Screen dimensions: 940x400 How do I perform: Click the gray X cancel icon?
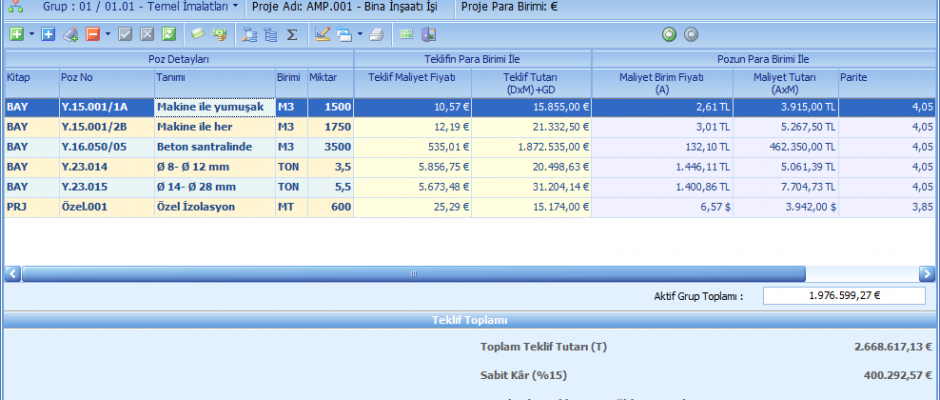click(x=147, y=34)
